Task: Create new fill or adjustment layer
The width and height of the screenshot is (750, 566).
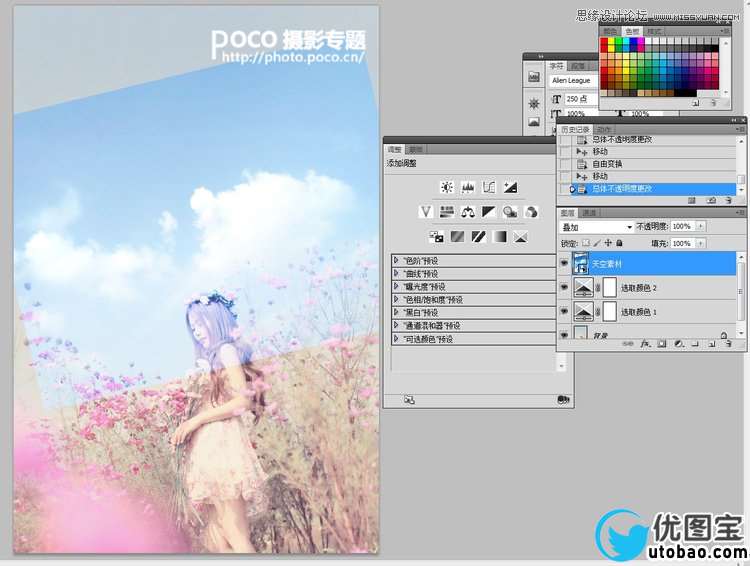Action: point(678,344)
